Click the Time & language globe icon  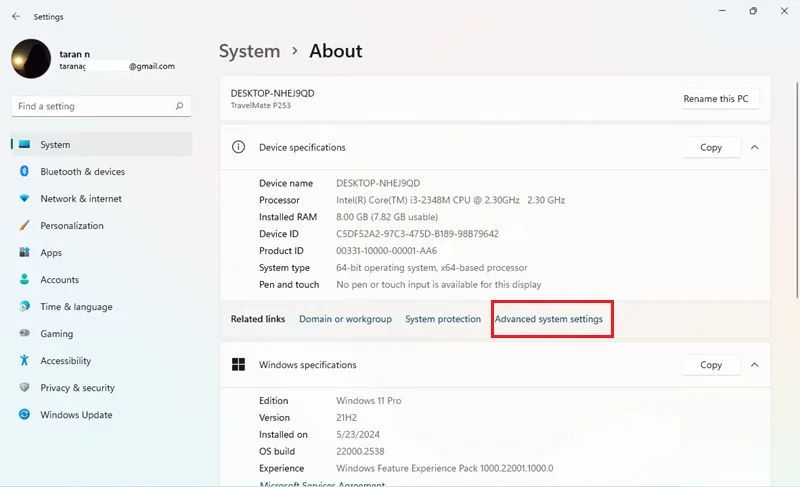[24, 306]
